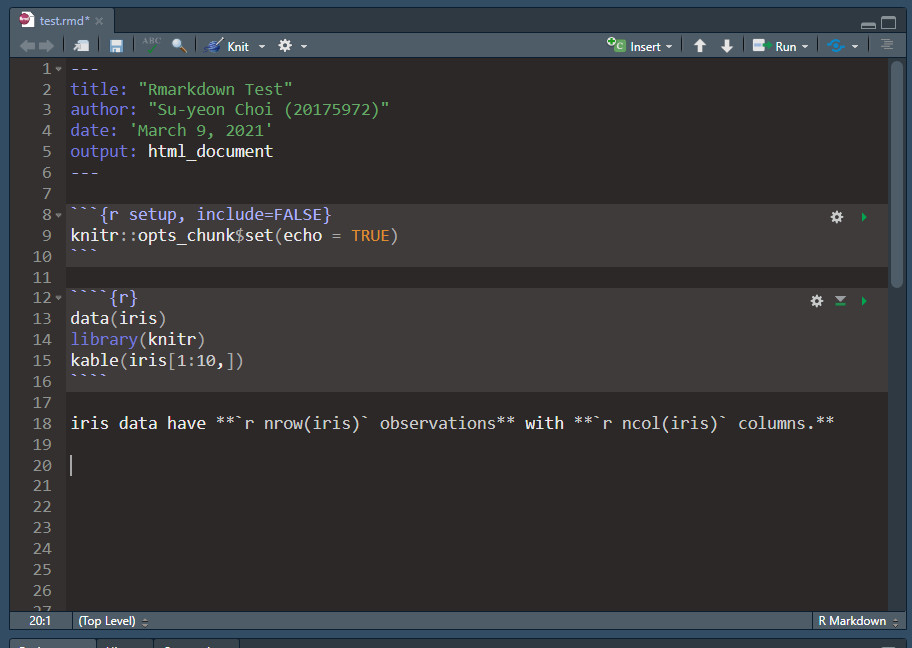Go forward to next source location
The image size is (912, 648).
47,46
